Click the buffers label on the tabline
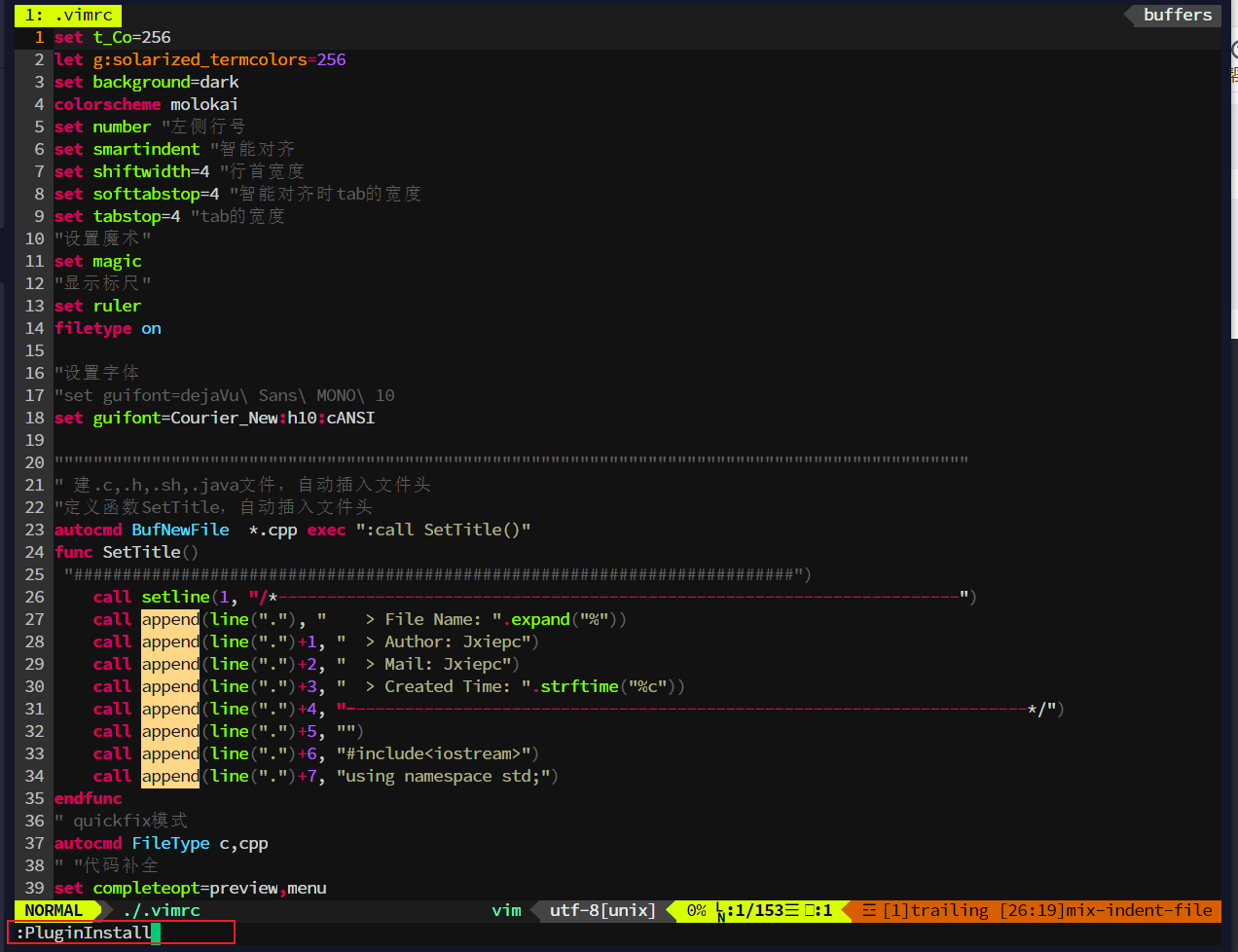Viewport: 1238px width, 952px height. (x=1177, y=15)
